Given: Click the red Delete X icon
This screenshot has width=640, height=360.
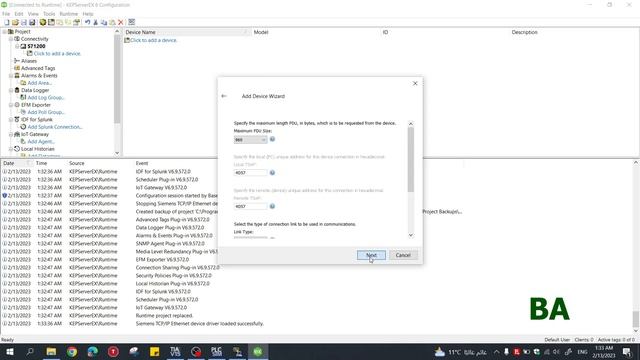Looking at the screenshot, I should [x=120, y=22].
